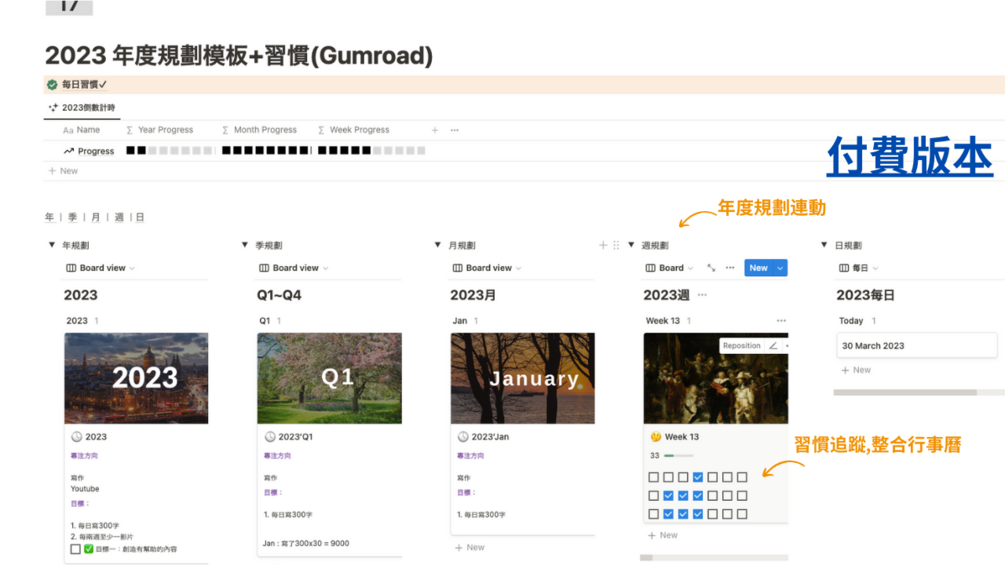The height and width of the screenshot is (565, 1005).
Task: Open the Year Progress formula column header
Action: (x=160, y=130)
